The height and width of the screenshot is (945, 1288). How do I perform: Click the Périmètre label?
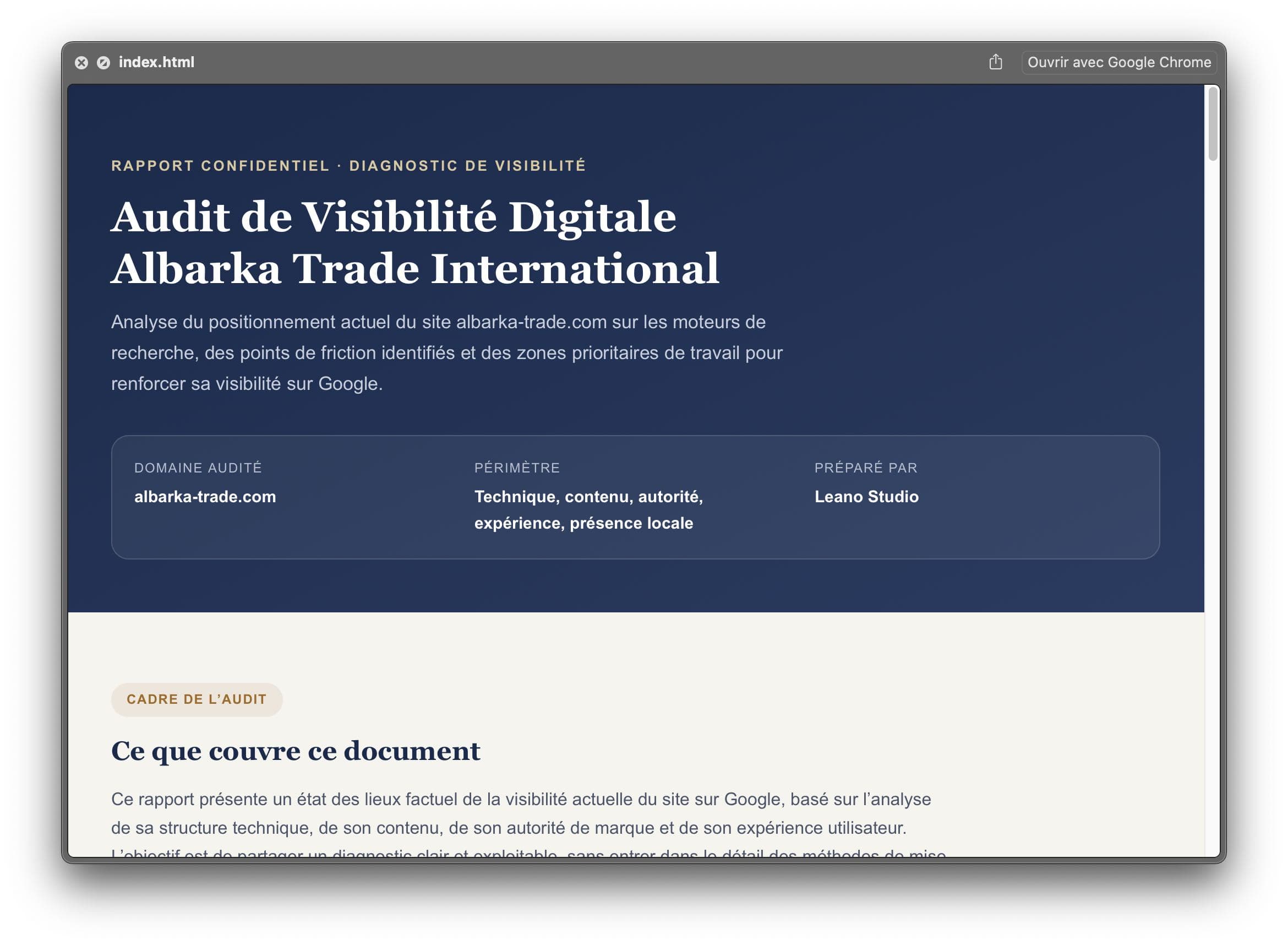pyautogui.click(x=517, y=468)
